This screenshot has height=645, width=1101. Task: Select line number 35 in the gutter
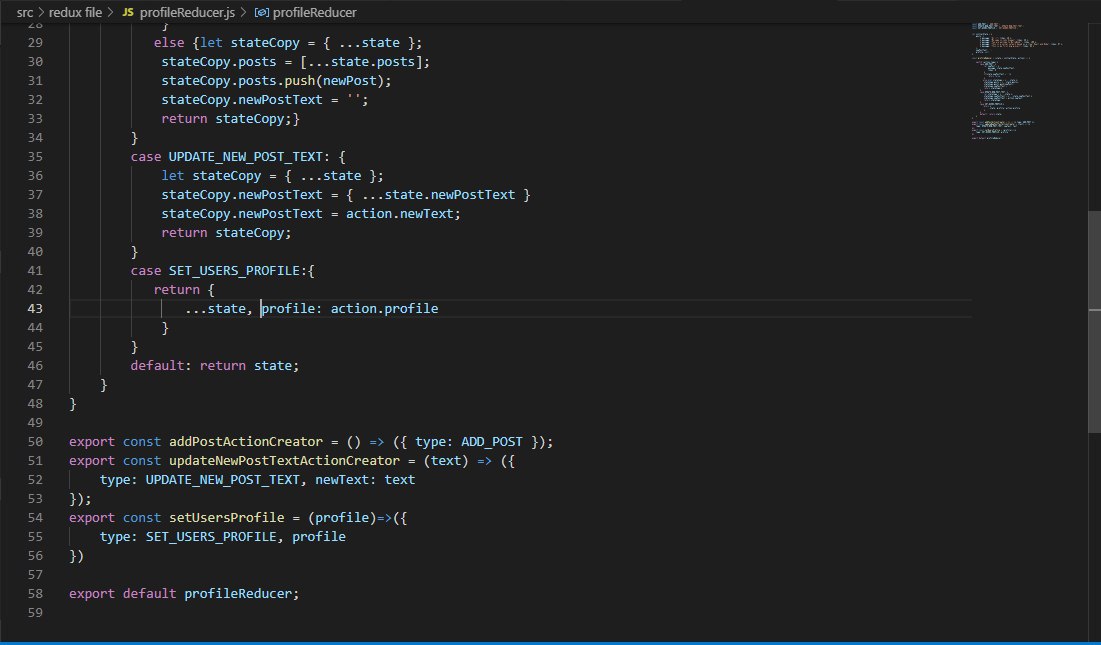pos(35,157)
